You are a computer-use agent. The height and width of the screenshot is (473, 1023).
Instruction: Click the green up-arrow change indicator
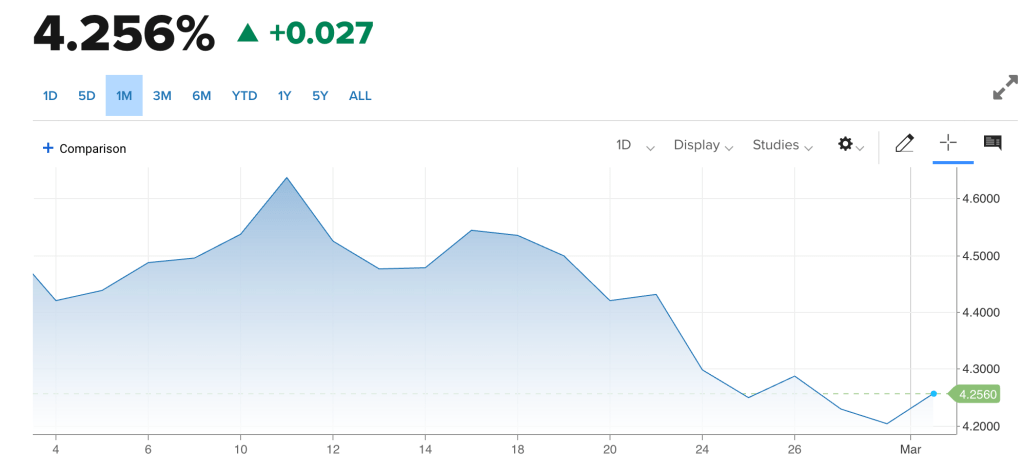[247, 33]
